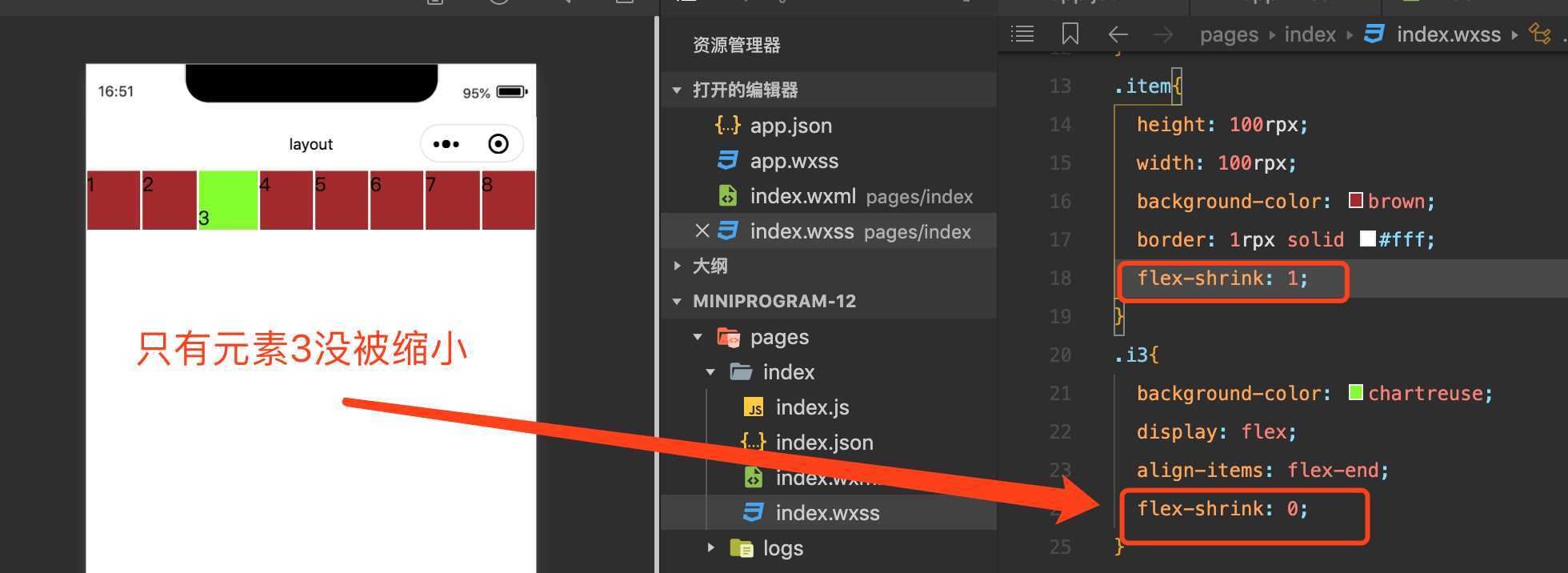Click the simulator battery indicator
1568x573 pixels.
pyautogui.click(x=512, y=92)
